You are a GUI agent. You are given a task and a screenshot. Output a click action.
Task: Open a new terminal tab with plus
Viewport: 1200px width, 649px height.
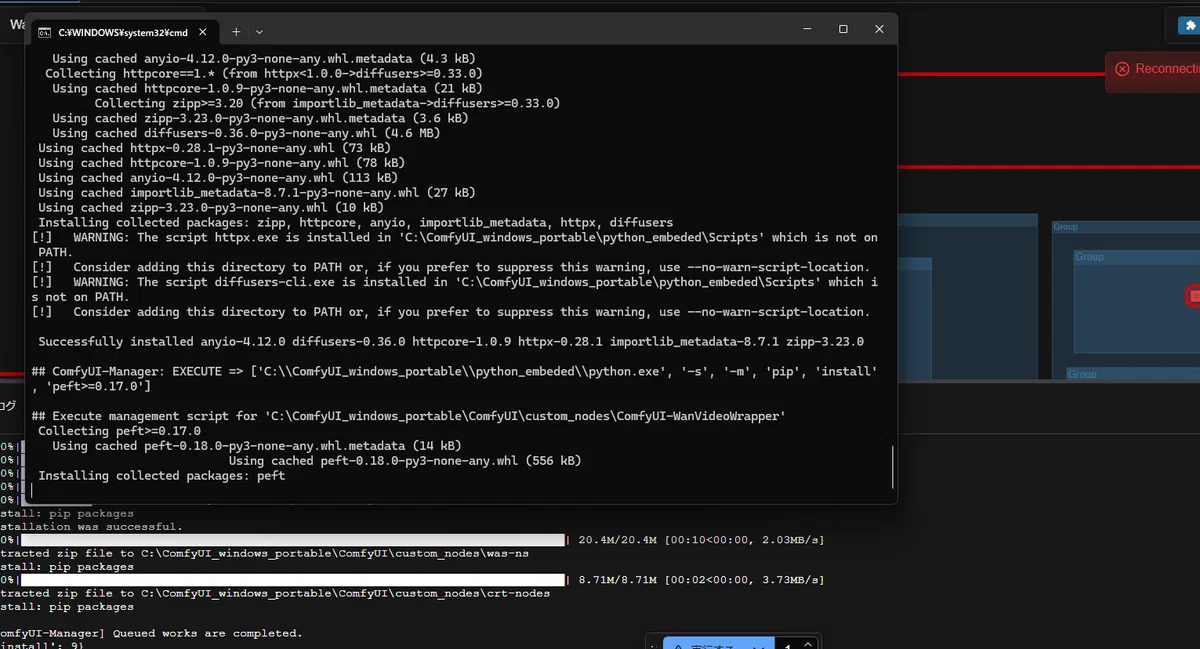pyautogui.click(x=236, y=32)
